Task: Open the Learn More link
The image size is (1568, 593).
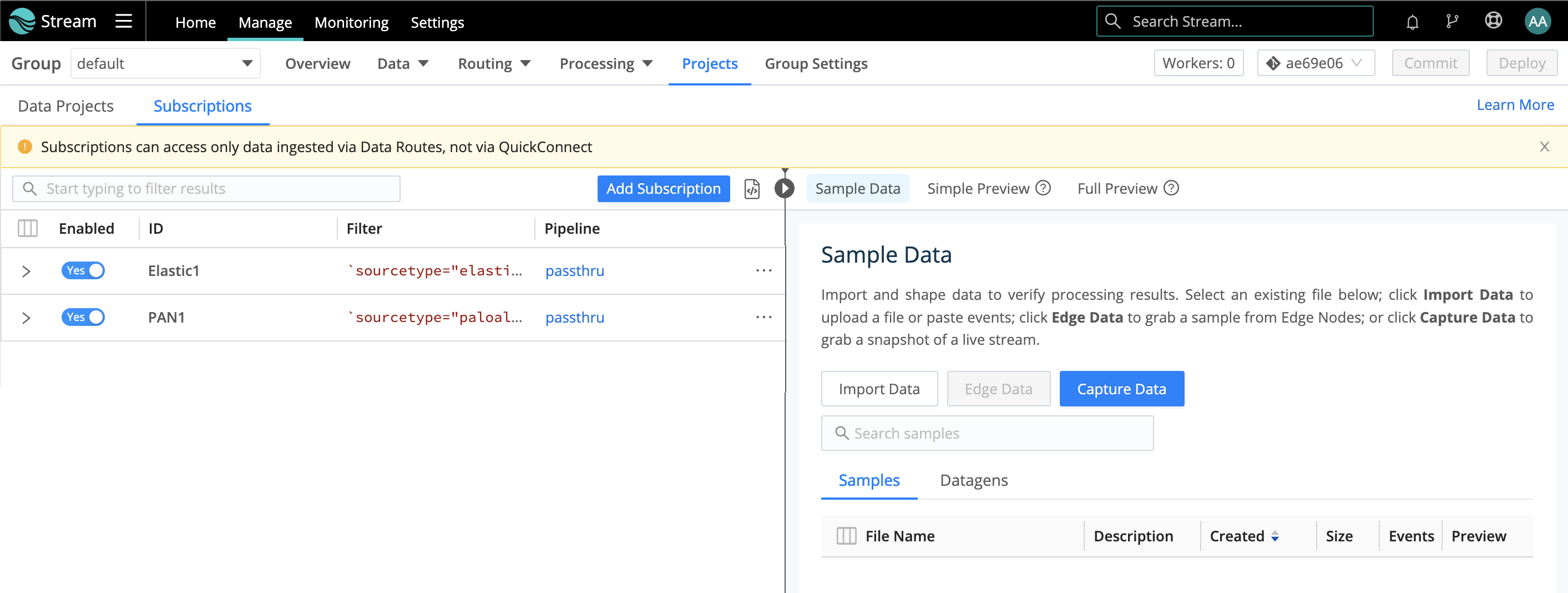Action: pos(1514,105)
